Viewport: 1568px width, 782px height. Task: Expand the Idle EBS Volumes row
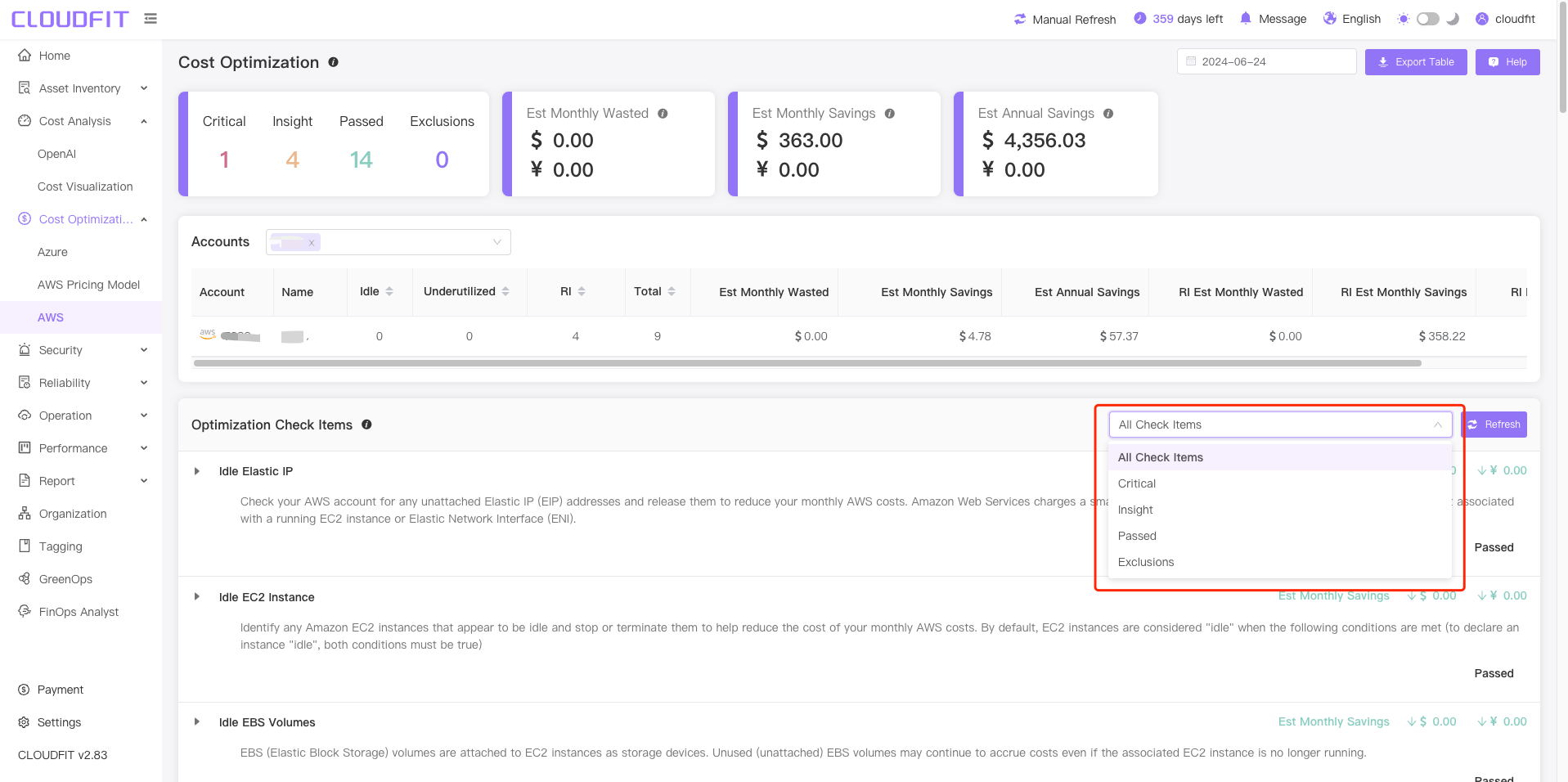197,722
